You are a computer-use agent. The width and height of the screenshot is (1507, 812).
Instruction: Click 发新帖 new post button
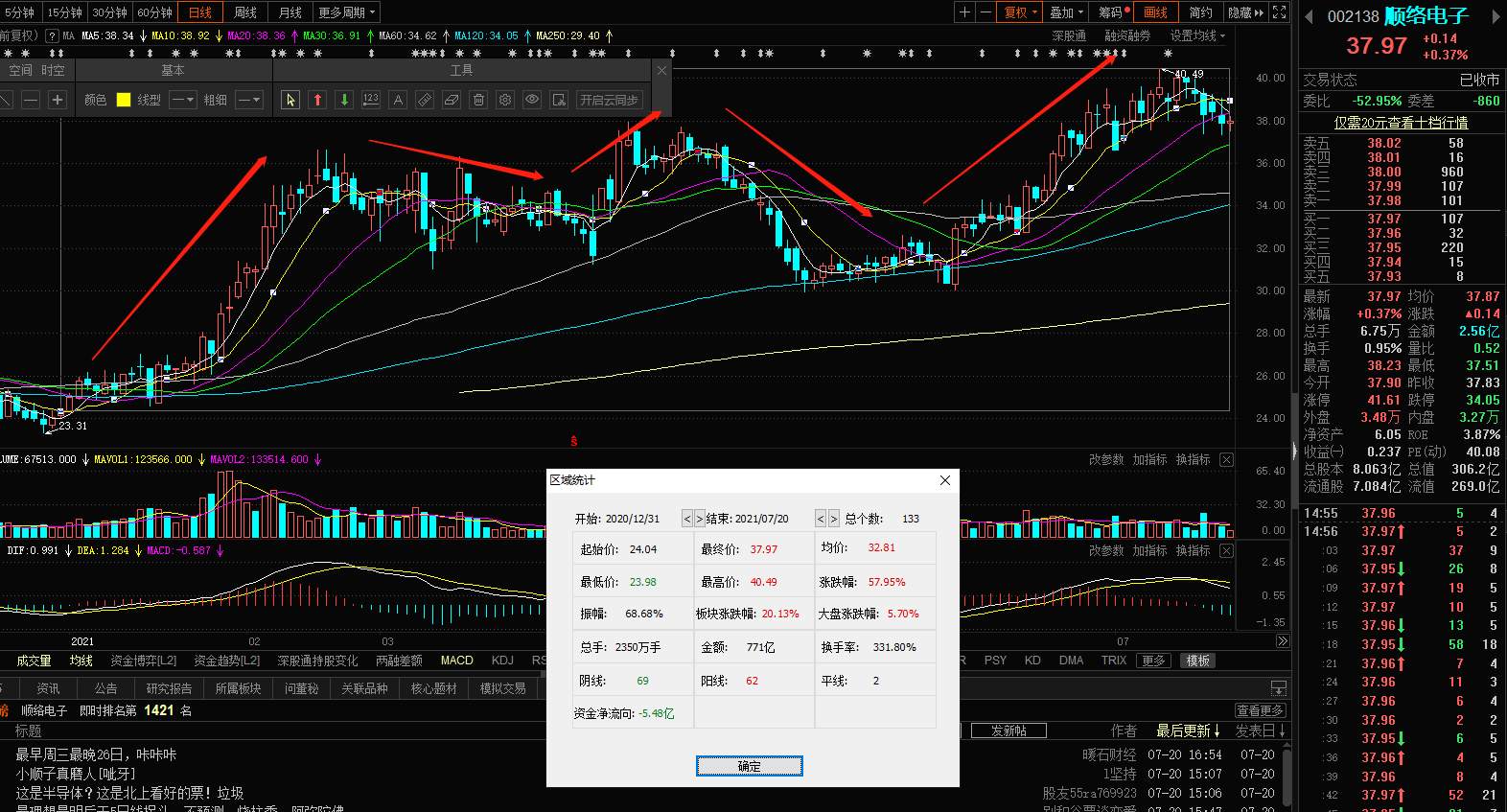coord(1009,731)
